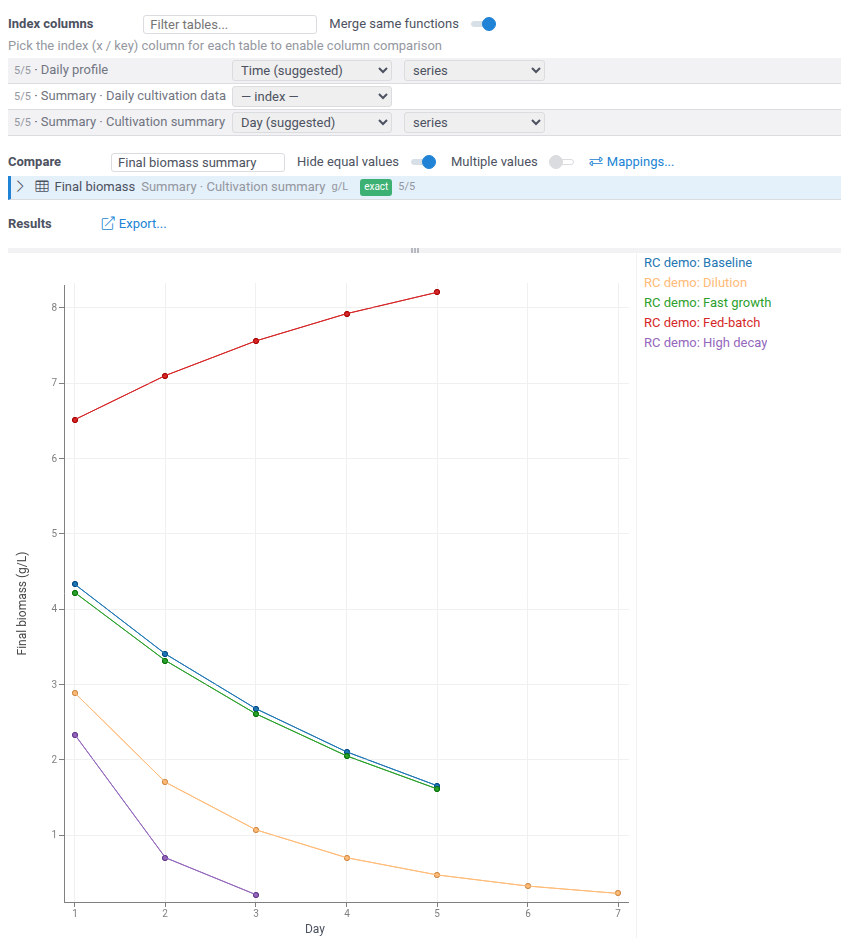The height and width of the screenshot is (945, 849).
Task: Toggle RC demo: Fed-batch legend entry
Action: click(702, 322)
